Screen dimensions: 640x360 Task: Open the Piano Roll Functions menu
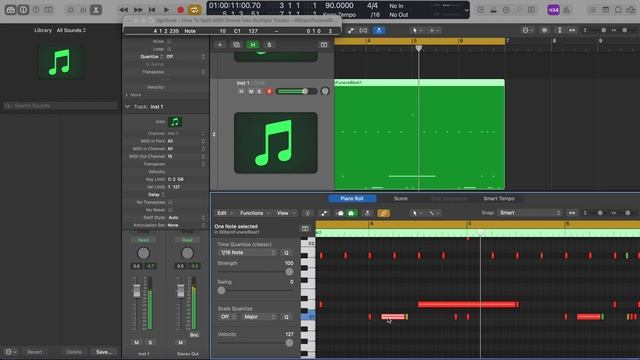point(255,213)
